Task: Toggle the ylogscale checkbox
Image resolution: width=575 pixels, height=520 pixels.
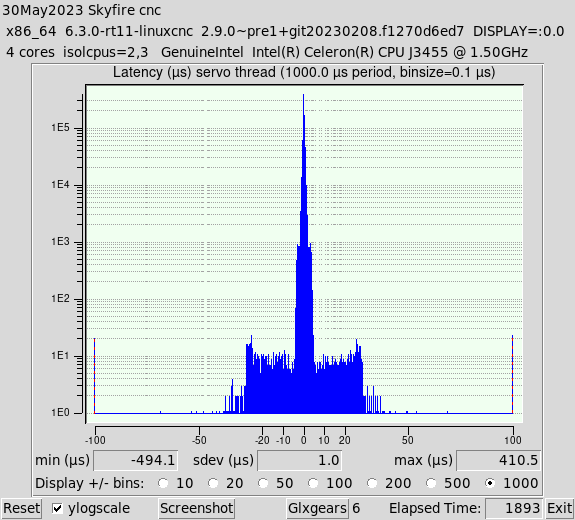Action: coord(57,508)
